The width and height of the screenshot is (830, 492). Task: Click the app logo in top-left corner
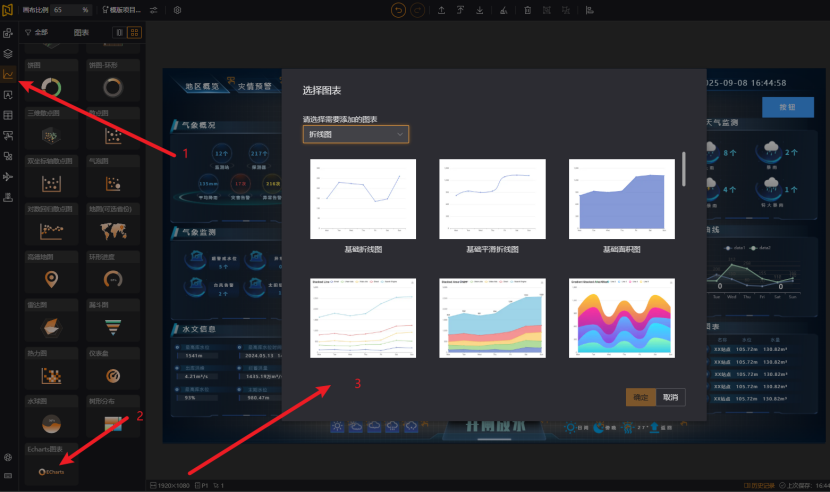(7, 10)
